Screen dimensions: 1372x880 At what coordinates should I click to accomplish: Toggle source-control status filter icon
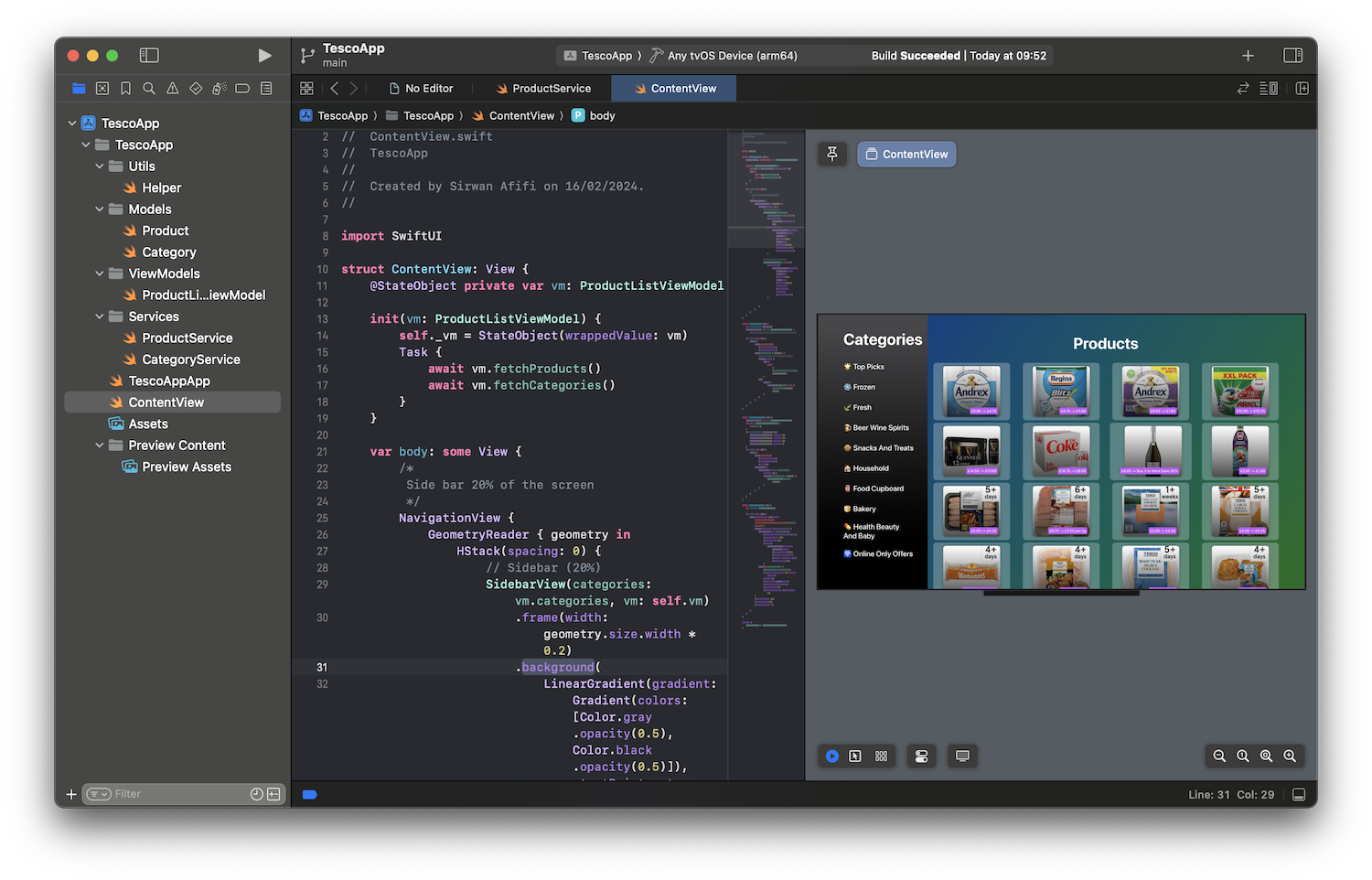273,794
